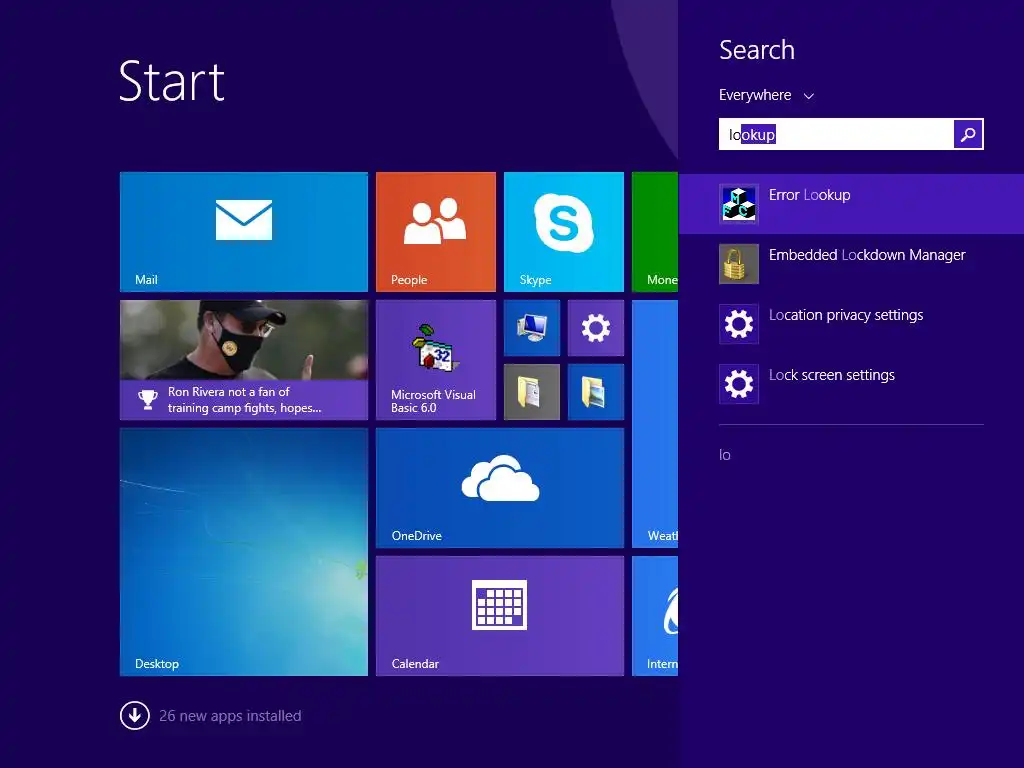Image resolution: width=1024 pixels, height=768 pixels.
Task: Click the padlock icon of Lockdown Manager
Action: (x=739, y=264)
